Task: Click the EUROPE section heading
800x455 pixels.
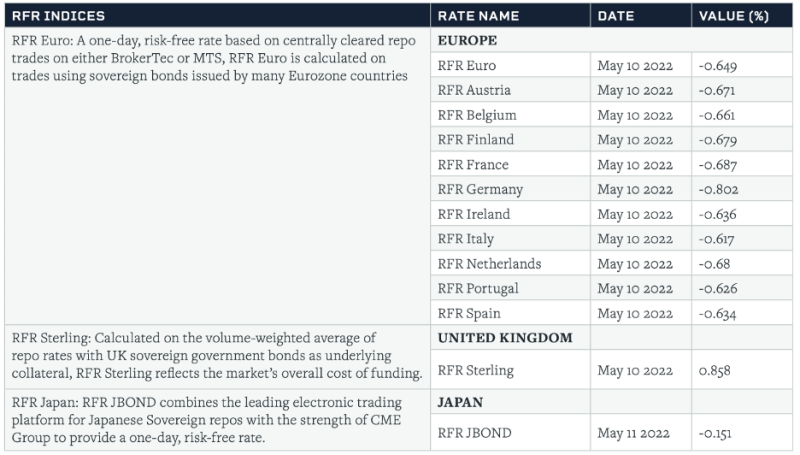Action: click(468, 41)
